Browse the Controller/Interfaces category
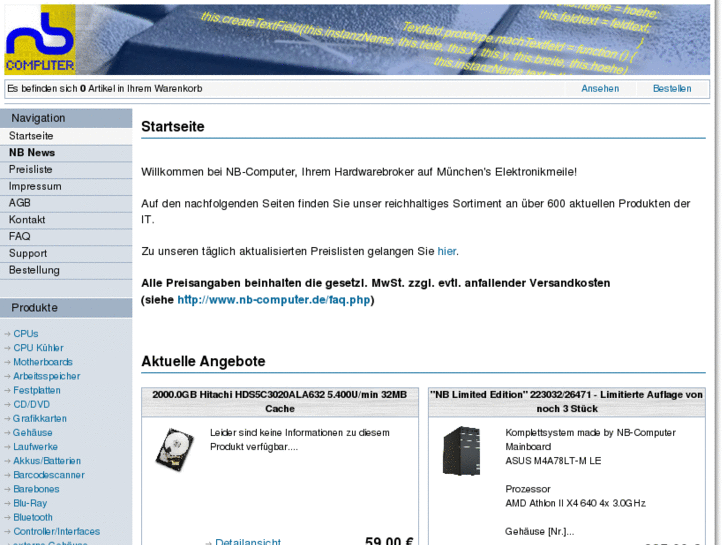The height and width of the screenshot is (545, 727). pyautogui.click(x=57, y=532)
